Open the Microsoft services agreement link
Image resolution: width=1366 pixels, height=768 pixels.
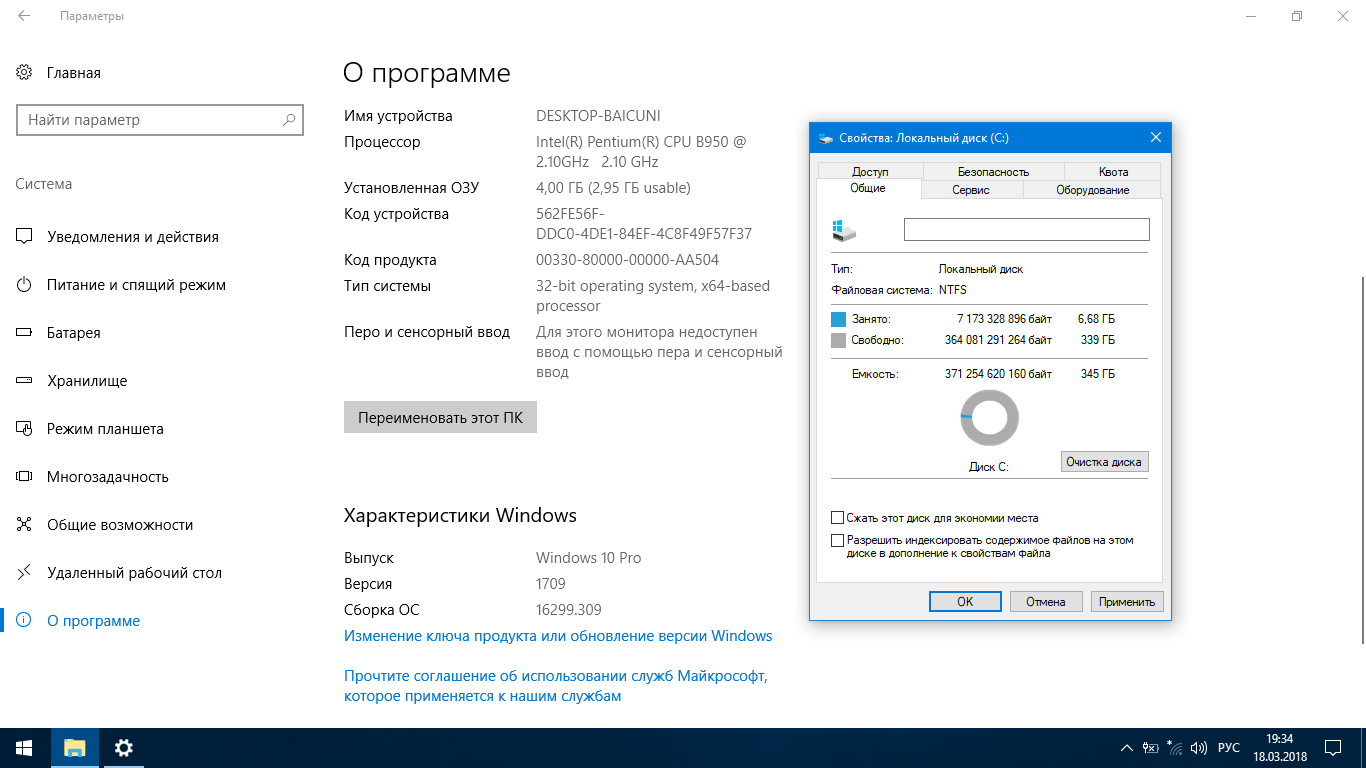coord(556,686)
